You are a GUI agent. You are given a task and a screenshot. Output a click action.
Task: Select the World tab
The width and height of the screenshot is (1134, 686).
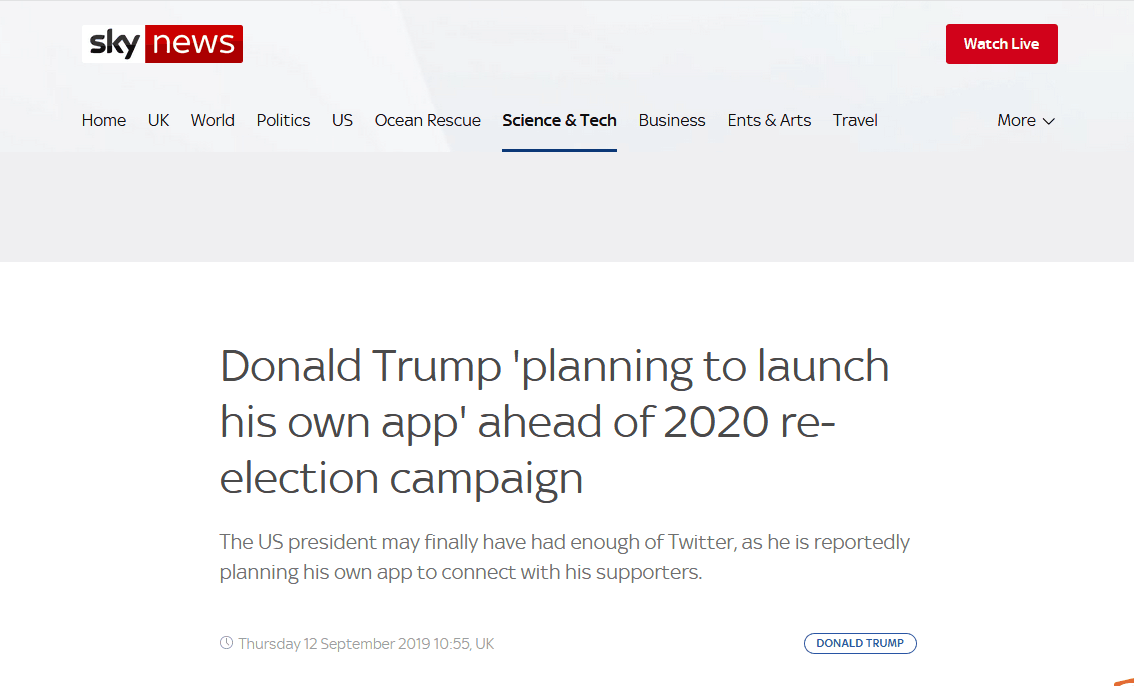213,121
